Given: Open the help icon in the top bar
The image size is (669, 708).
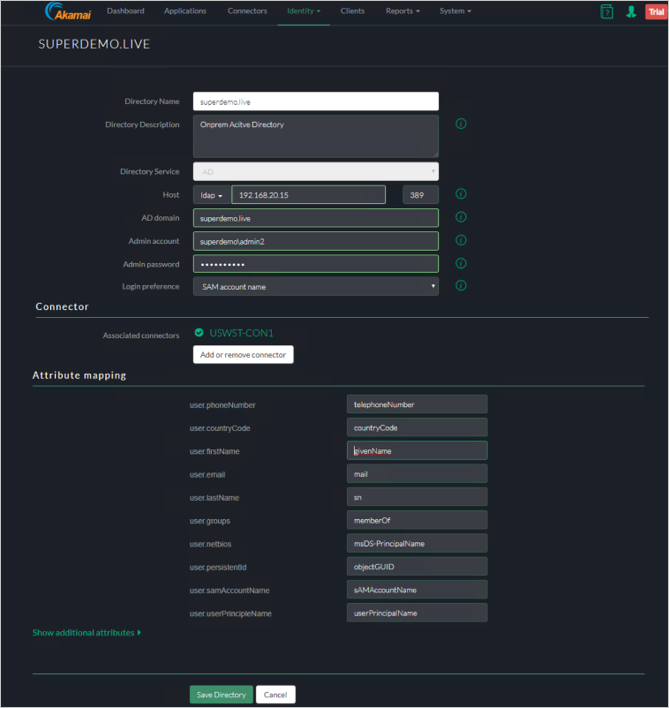Looking at the screenshot, I should click(607, 12).
